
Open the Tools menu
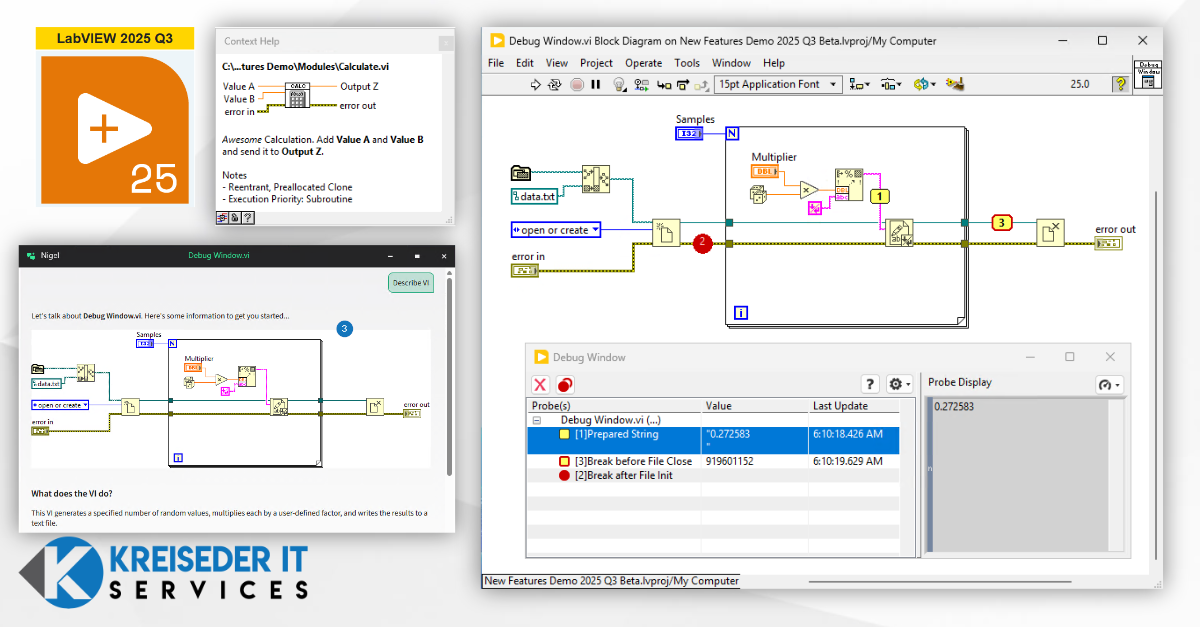(687, 63)
